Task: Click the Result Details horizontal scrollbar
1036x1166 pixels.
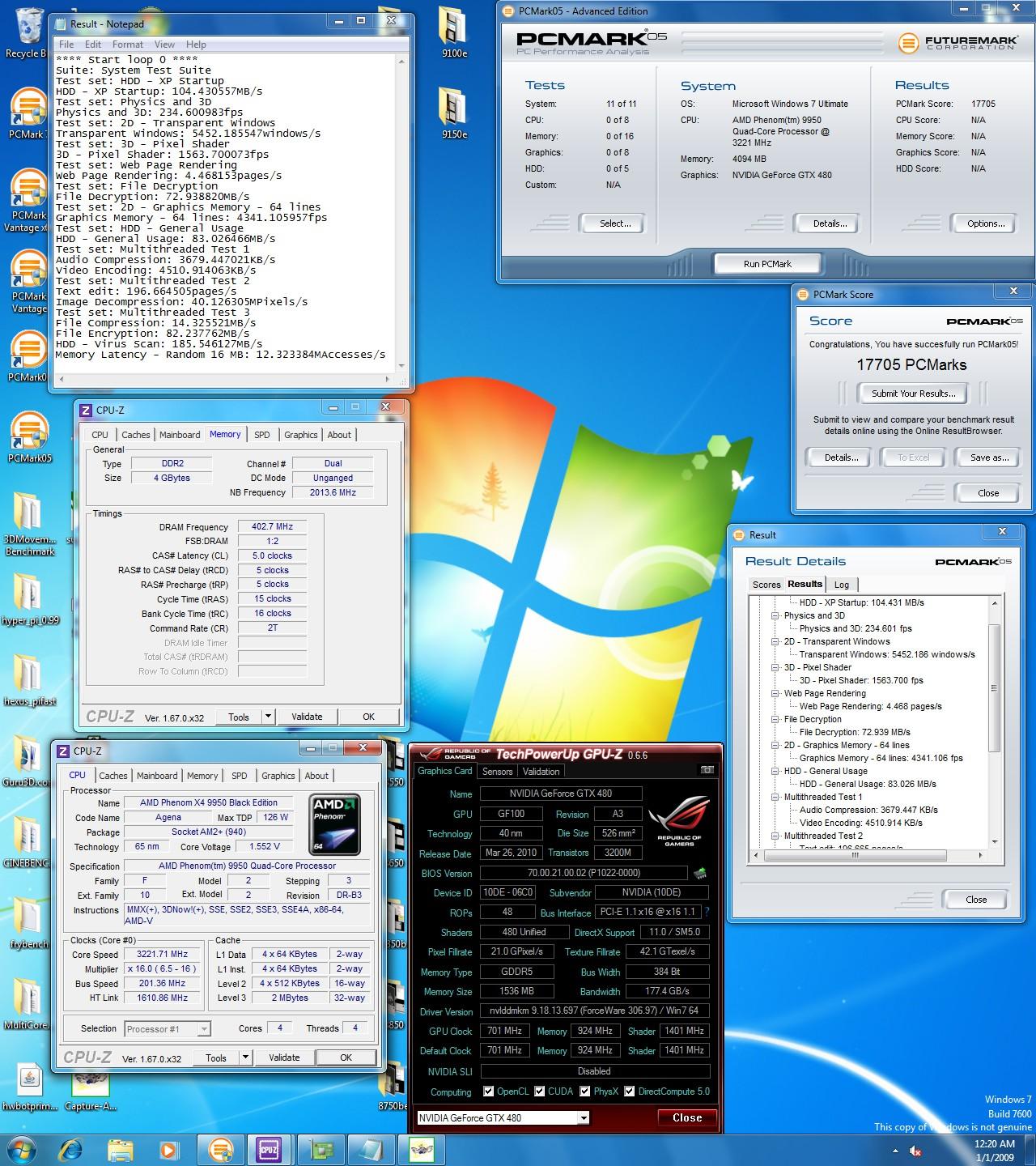Action: tap(867, 855)
